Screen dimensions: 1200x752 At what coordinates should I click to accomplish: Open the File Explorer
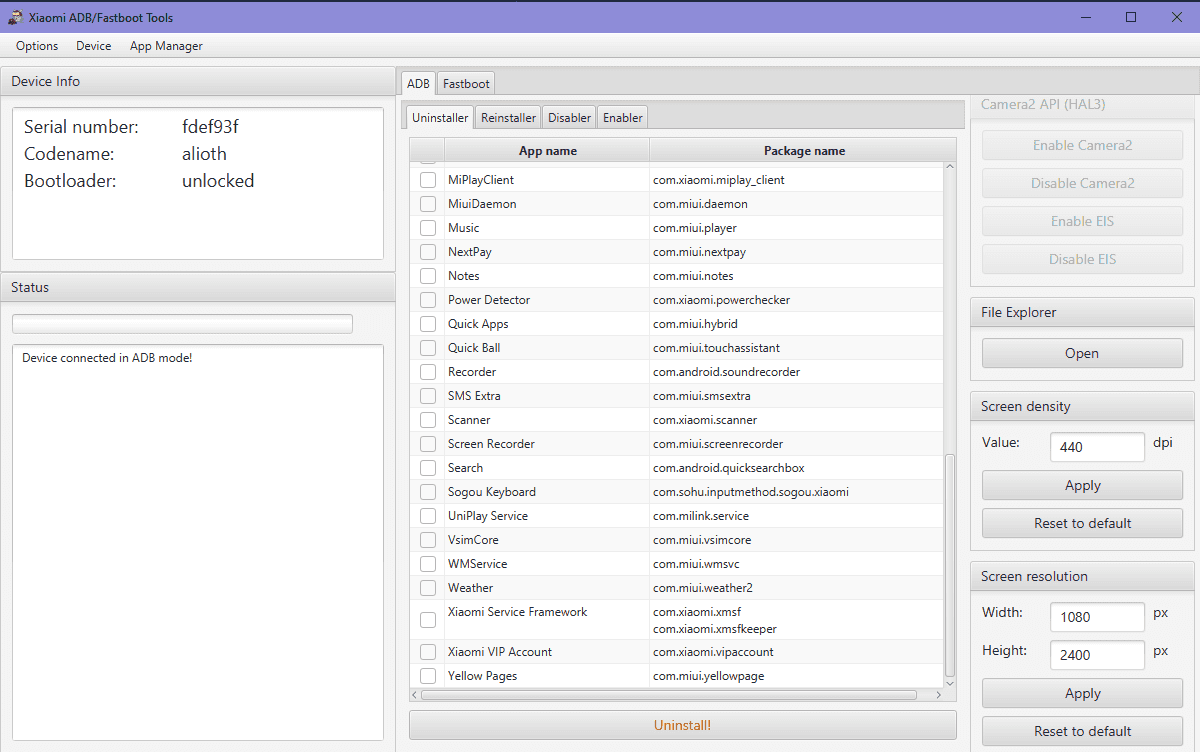[1081, 353]
